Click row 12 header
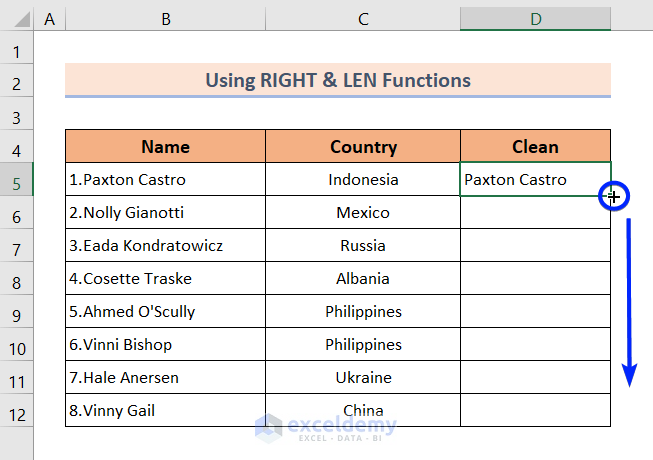 pyautogui.click(x=16, y=410)
